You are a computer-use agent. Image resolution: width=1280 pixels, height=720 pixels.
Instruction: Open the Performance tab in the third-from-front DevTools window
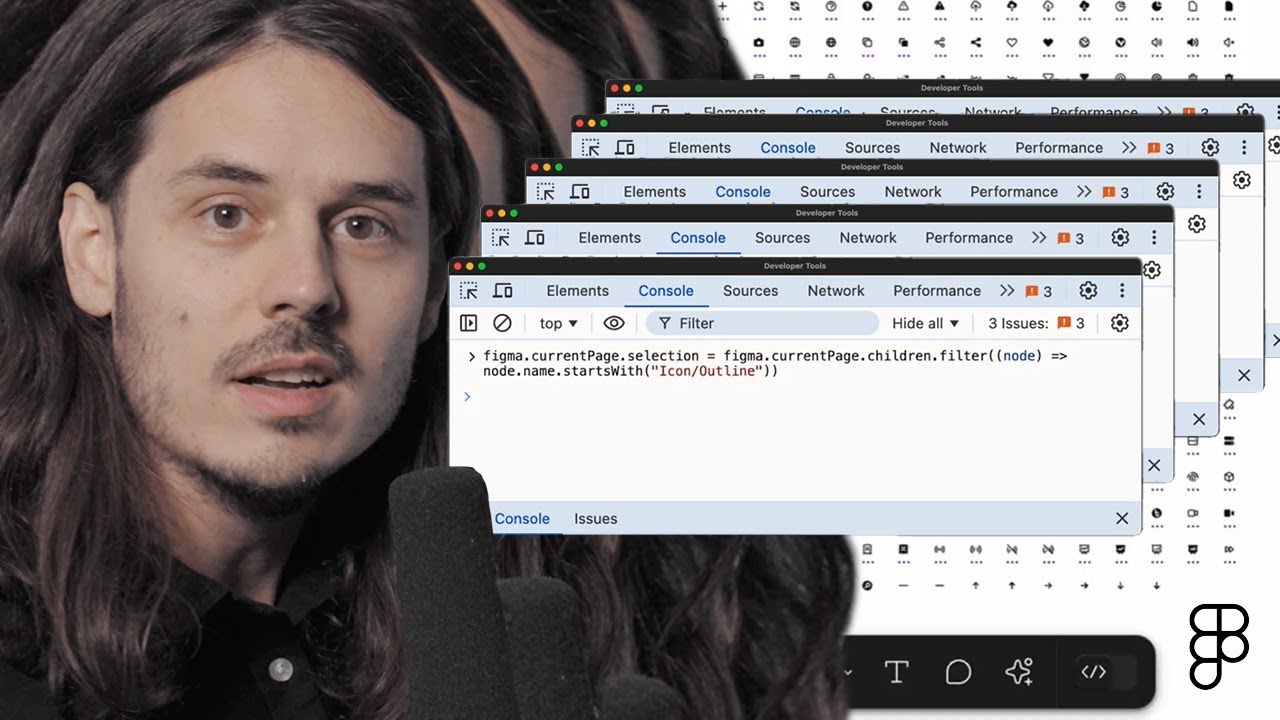coord(1014,192)
